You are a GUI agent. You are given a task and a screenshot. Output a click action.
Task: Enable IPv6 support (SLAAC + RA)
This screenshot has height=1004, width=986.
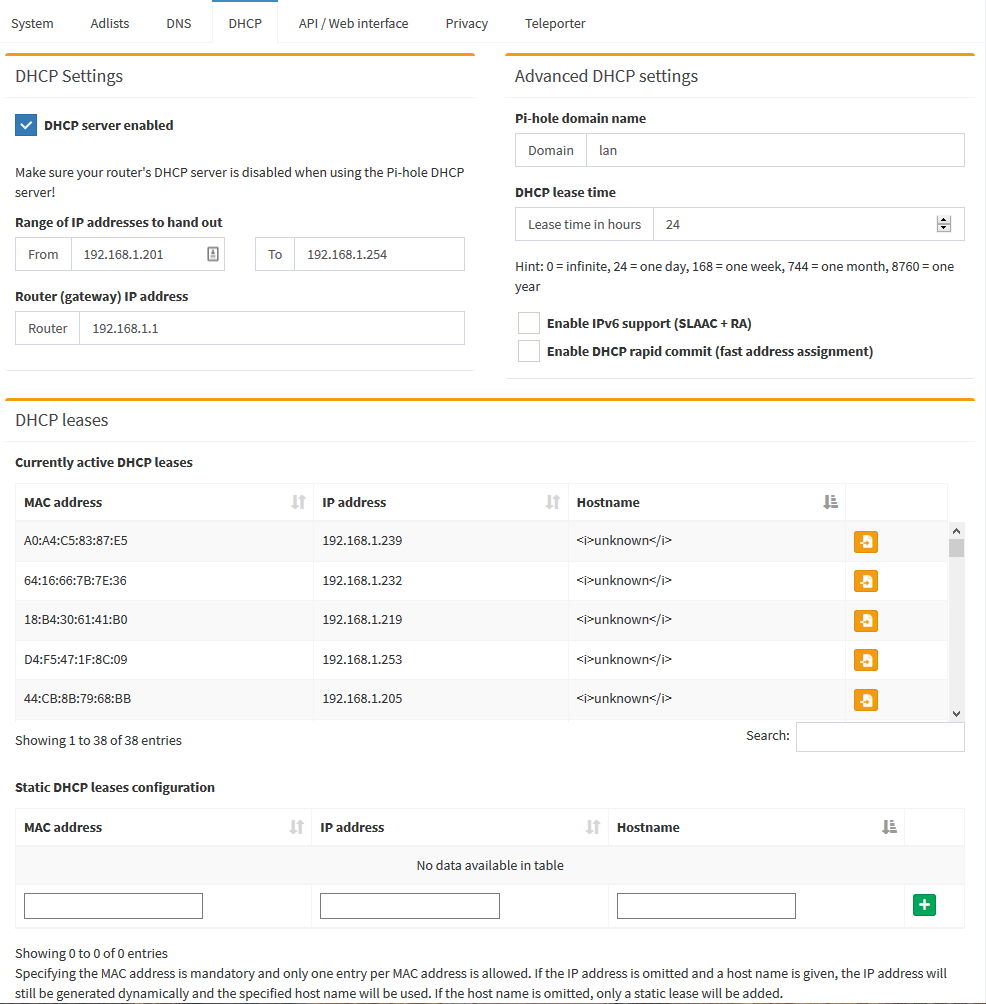tap(529, 323)
